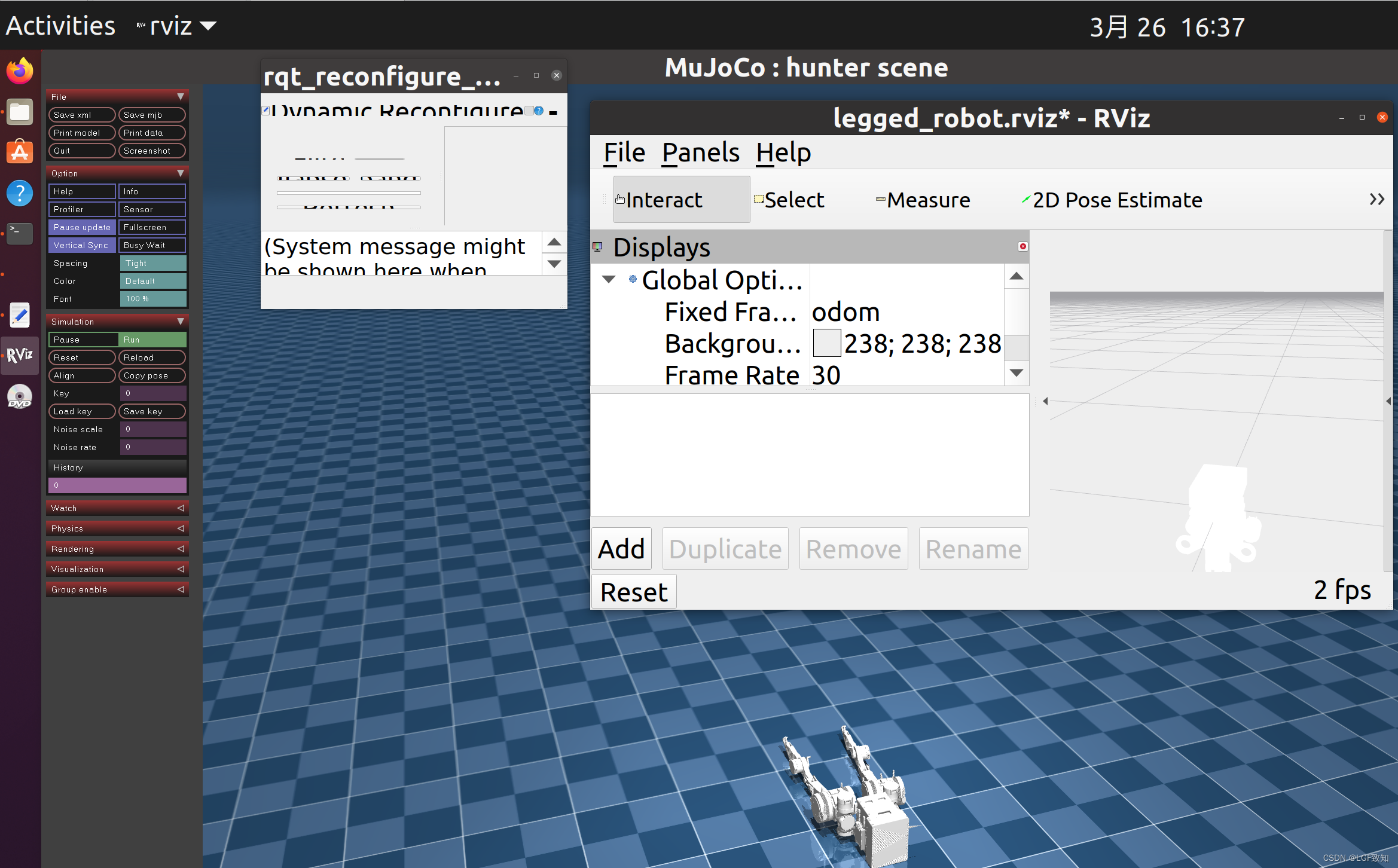
Task: Change Spacing value Tight
Action: pos(153,263)
